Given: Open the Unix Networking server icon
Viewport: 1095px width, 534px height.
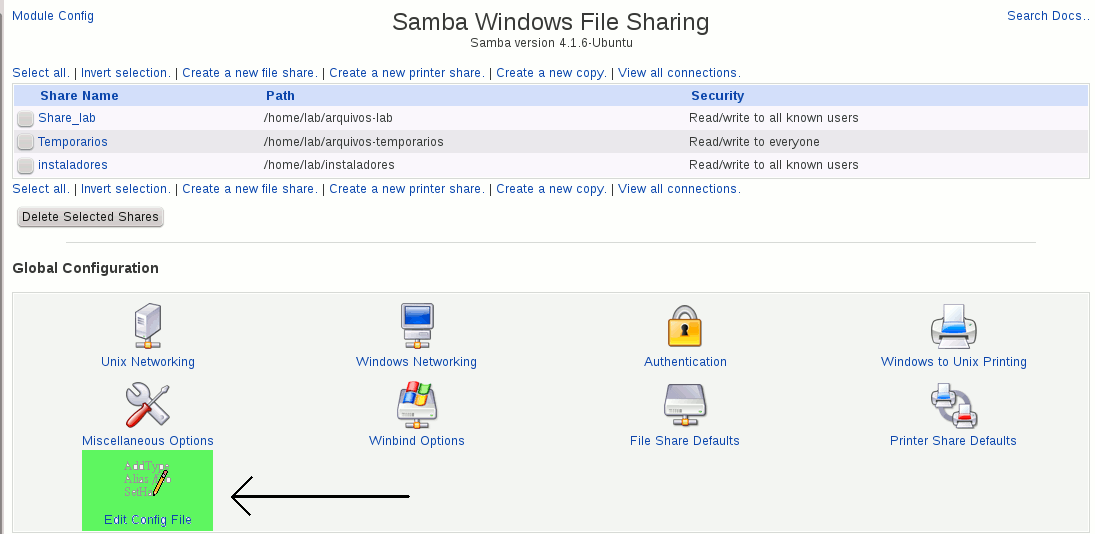Looking at the screenshot, I should tap(147, 325).
